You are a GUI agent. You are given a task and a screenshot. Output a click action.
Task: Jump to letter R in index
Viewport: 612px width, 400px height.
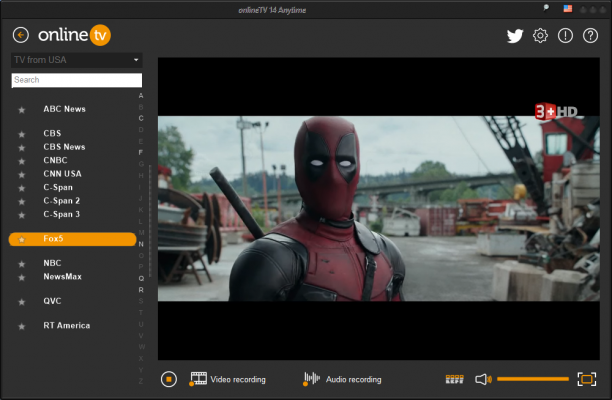pos(141,290)
